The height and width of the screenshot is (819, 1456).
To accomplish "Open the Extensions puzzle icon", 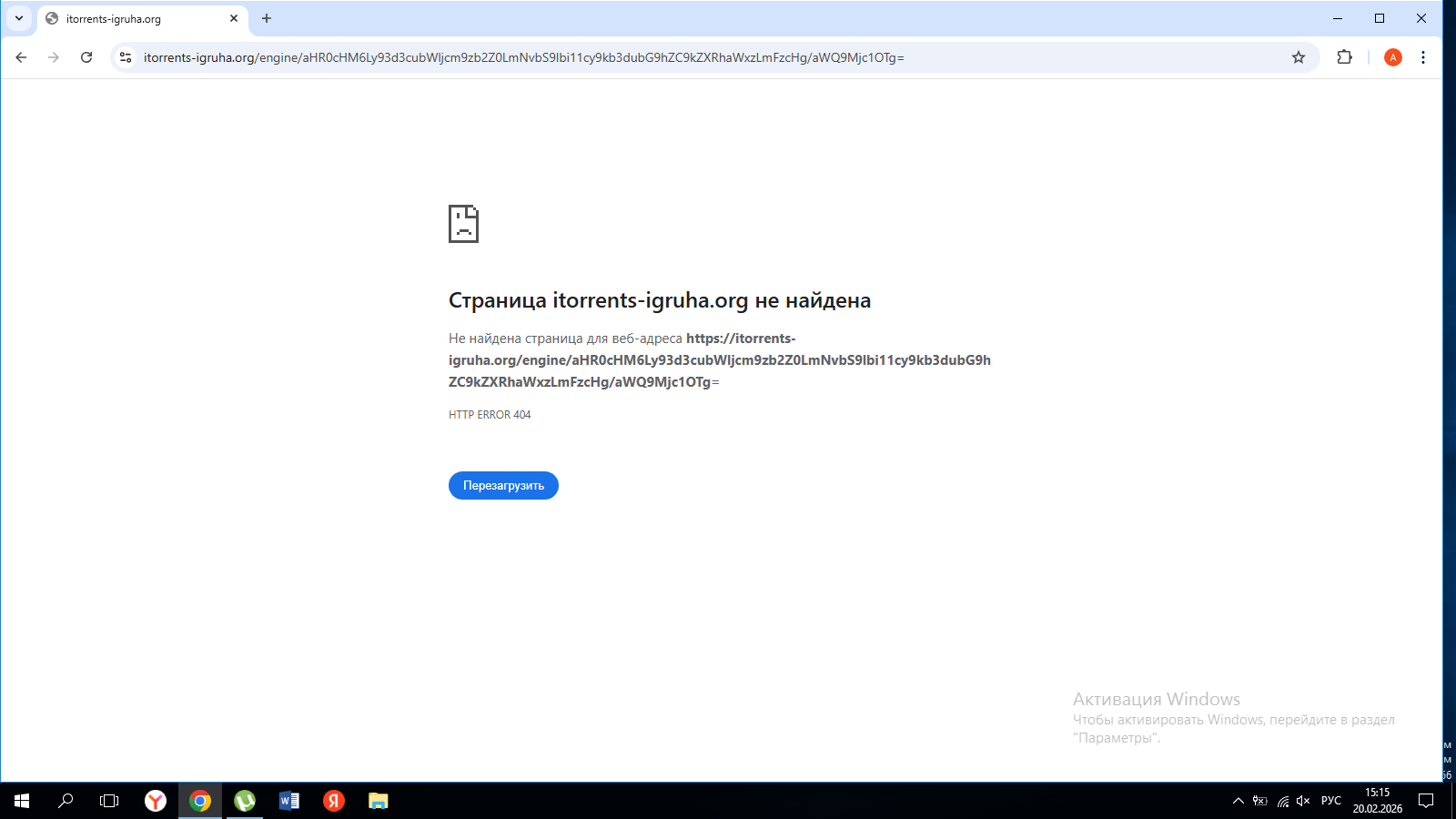I will click(1344, 57).
